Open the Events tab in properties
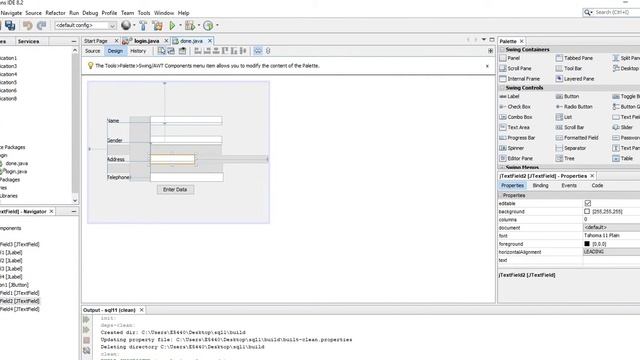The height and width of the screenshot is (360, 640). coord(569,185)
